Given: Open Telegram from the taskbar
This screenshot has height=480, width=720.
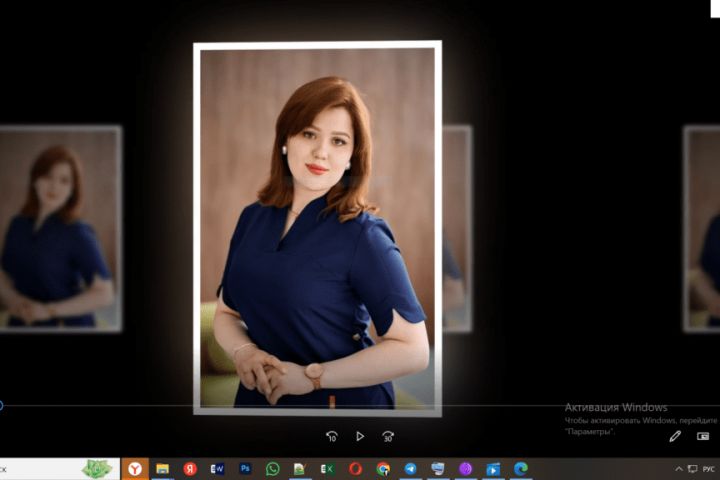Looking at the screenshot, I should tap(410, 468).
